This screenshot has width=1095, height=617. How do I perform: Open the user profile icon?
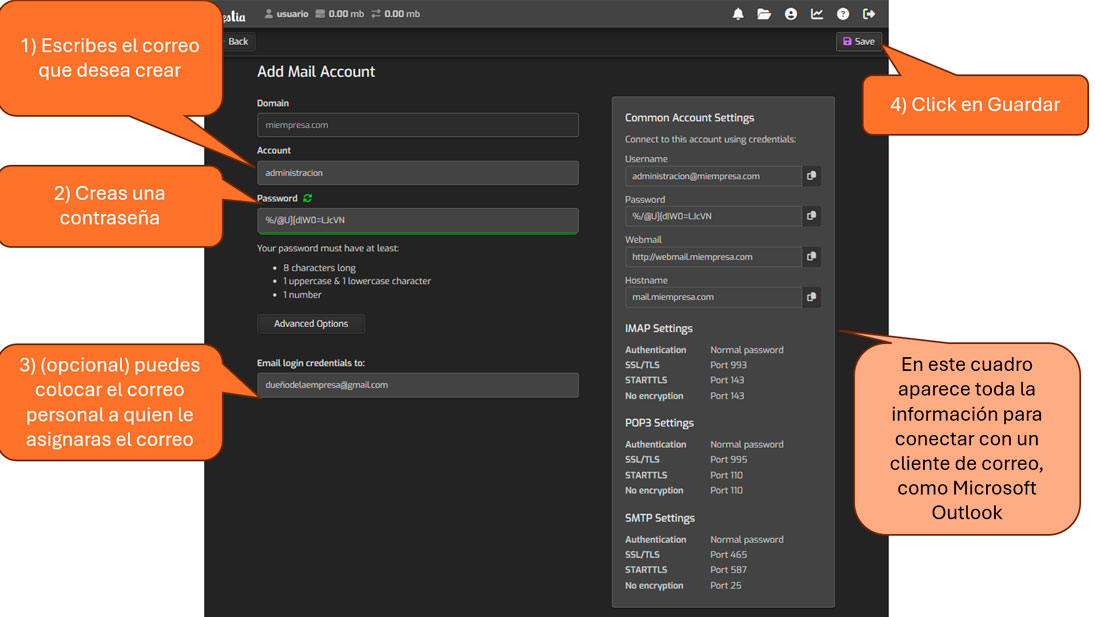tap(791, 14)
